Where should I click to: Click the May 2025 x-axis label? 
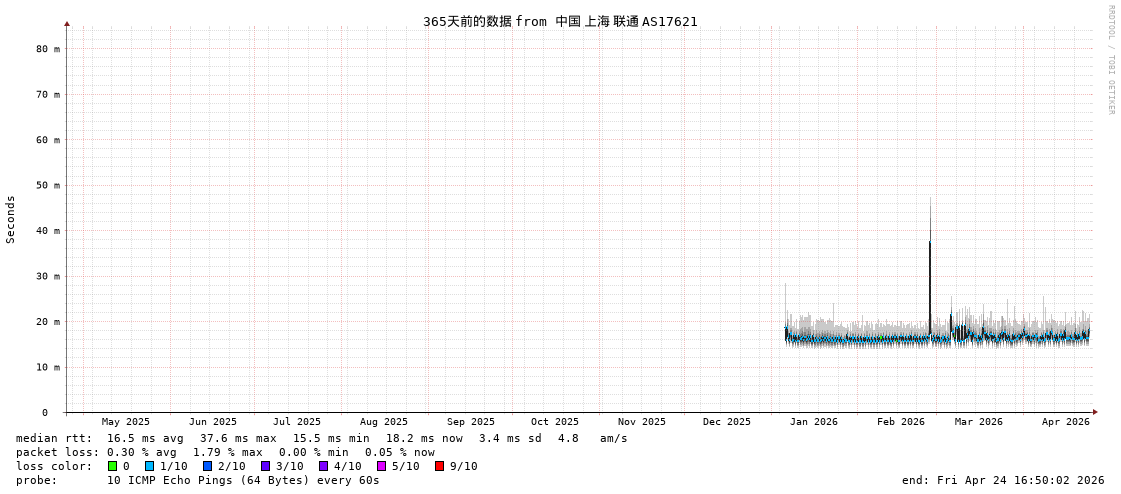(x=125, y=422)
